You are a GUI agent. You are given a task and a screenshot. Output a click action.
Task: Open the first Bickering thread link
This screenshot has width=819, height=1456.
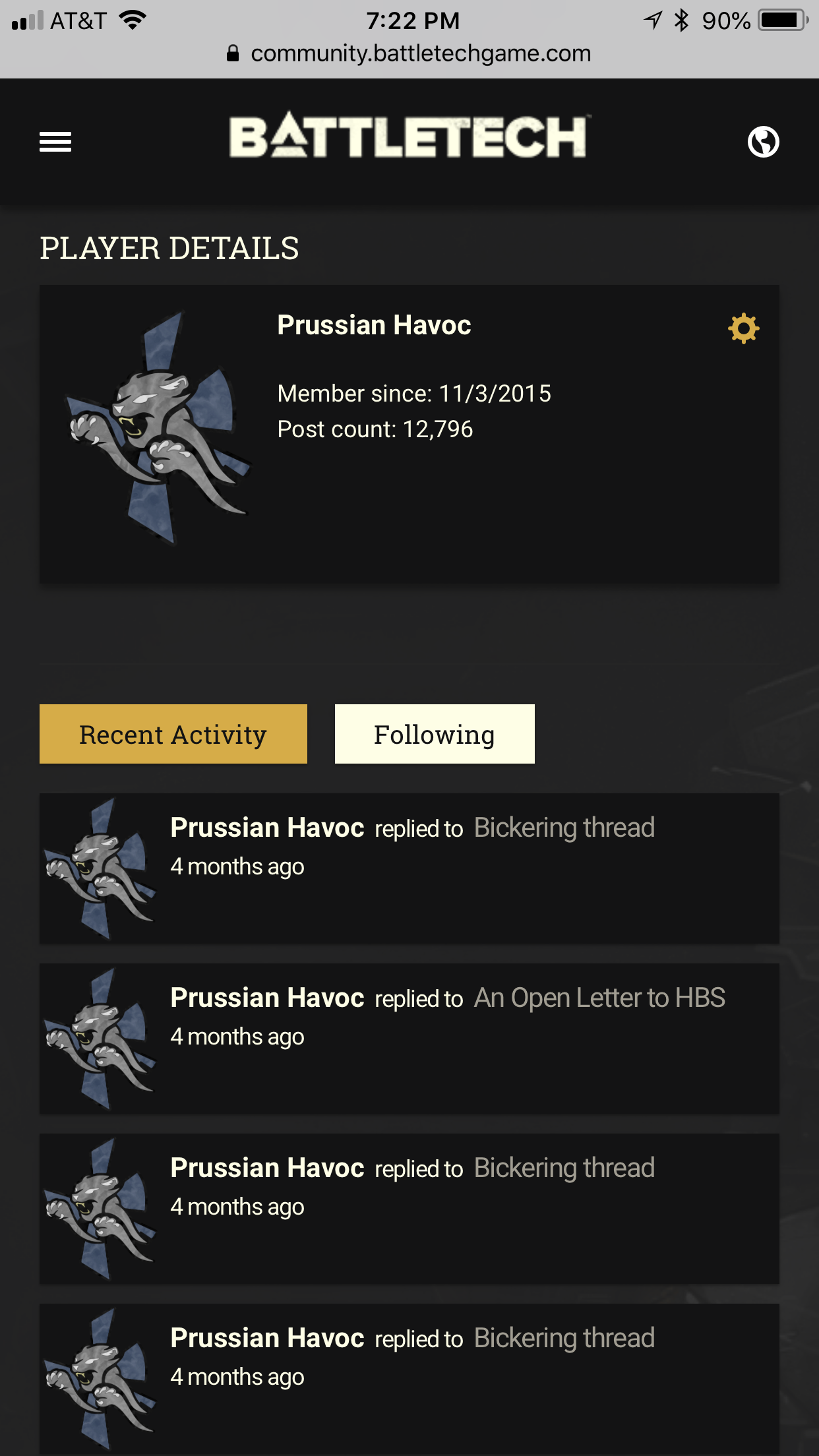tap(564, 828)
